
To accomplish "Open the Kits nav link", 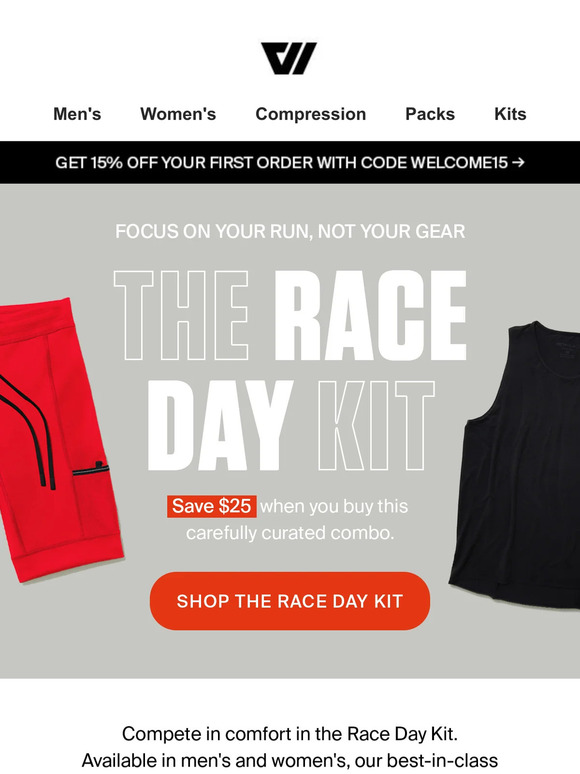I will 510,114.
